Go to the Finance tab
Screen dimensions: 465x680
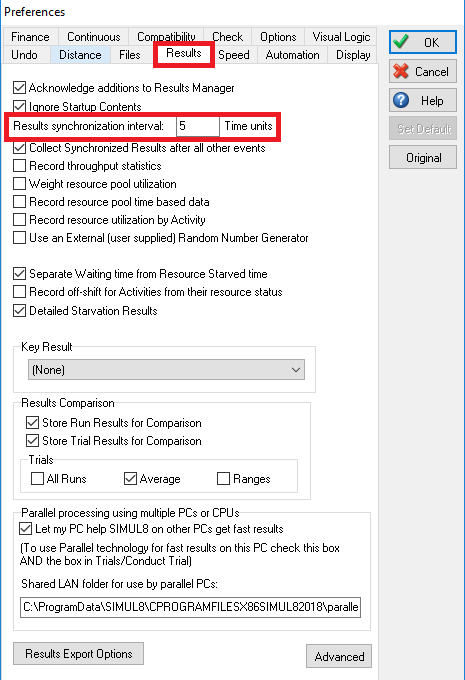click(30, 37)
